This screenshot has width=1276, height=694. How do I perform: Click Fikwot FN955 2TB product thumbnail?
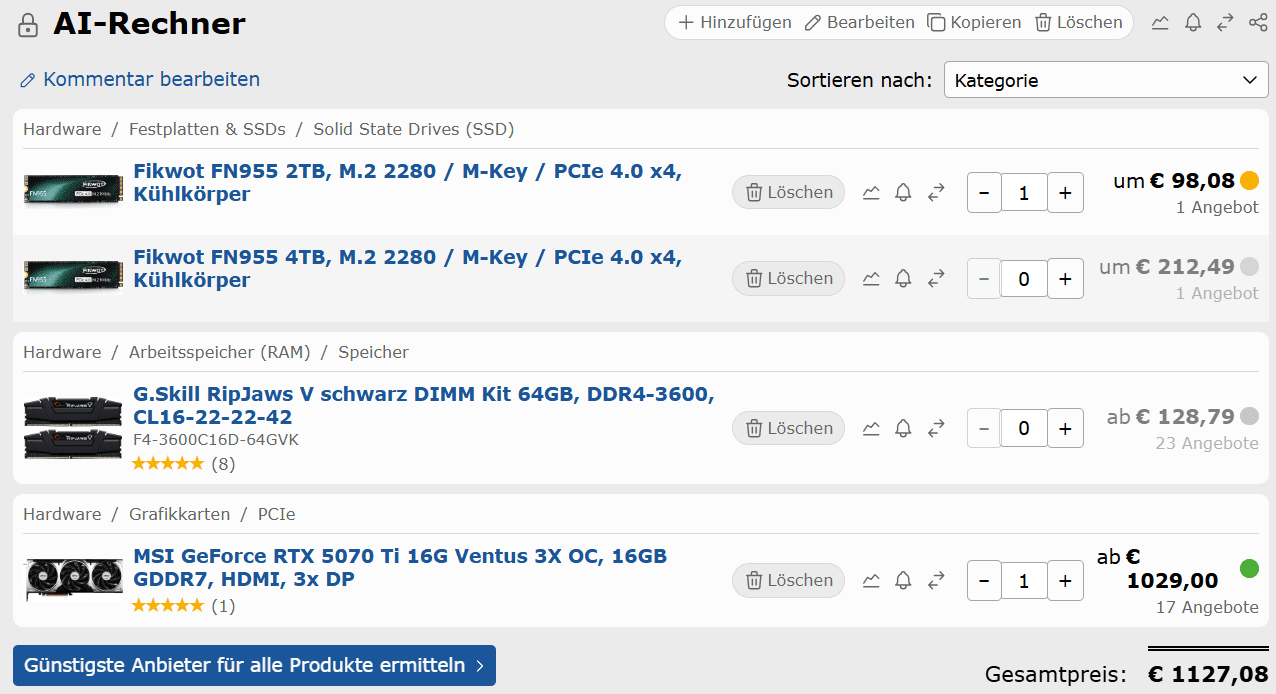74,191
